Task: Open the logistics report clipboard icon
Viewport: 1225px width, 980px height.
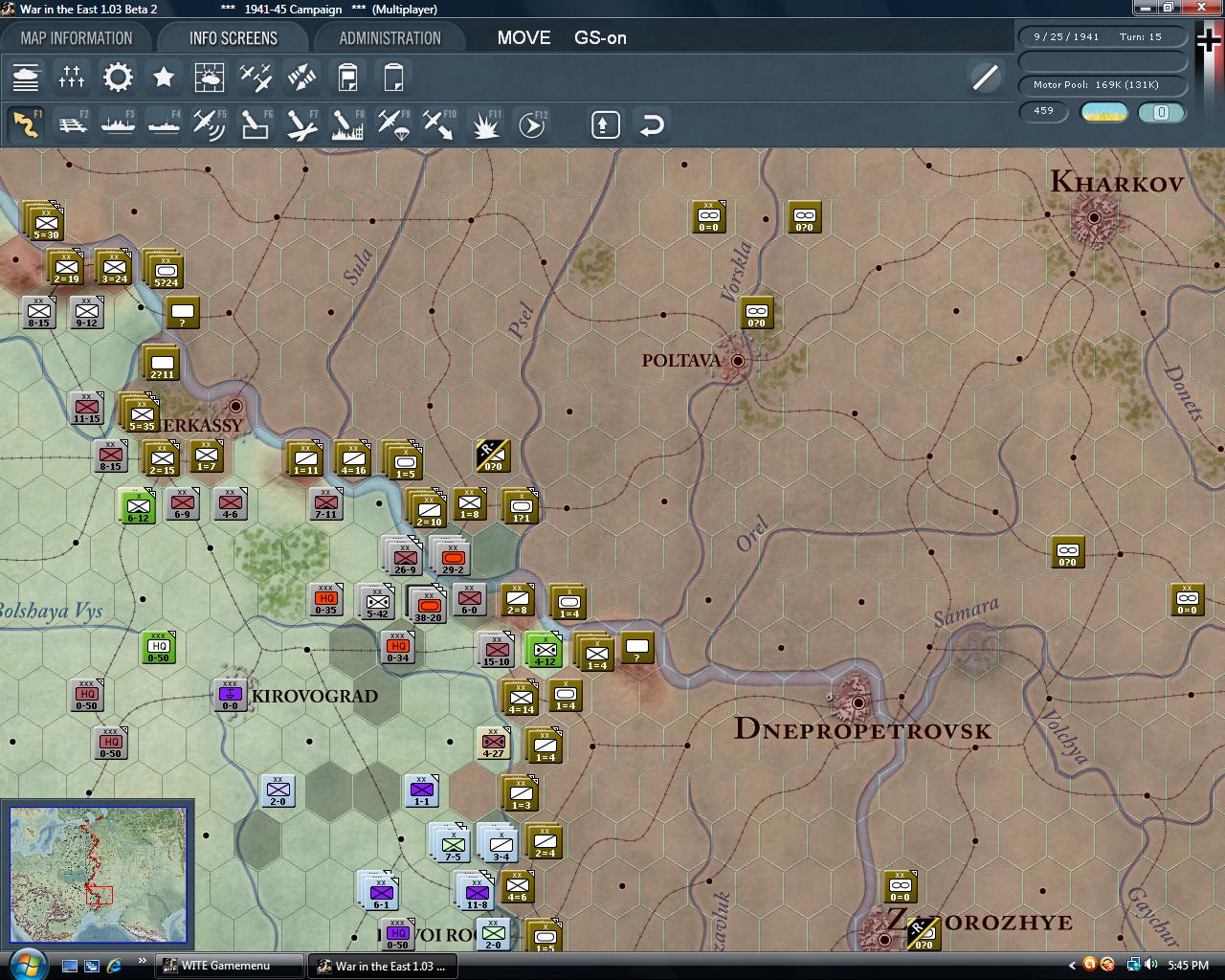Action: (x=347, y=77)
